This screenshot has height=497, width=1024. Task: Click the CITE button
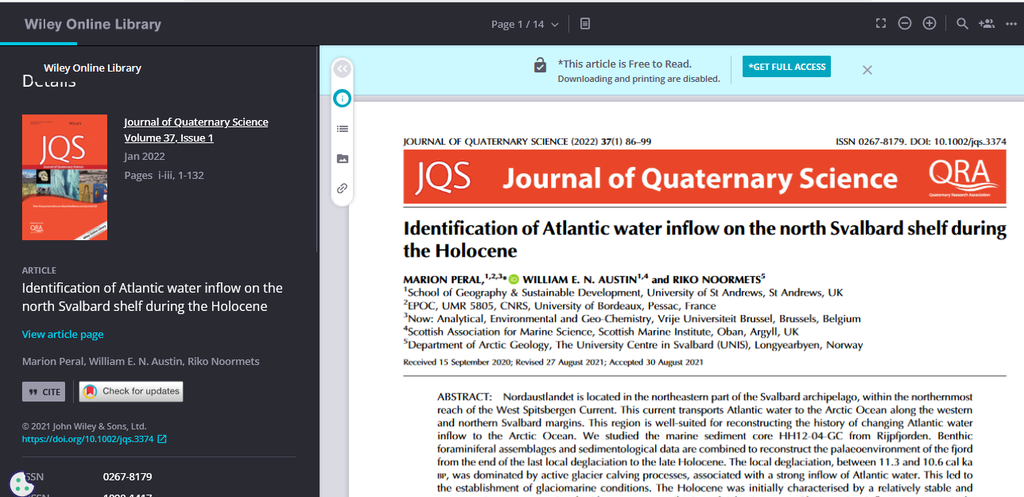(x=44, y=392)
